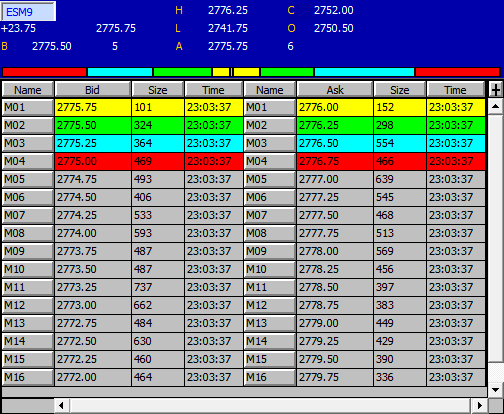504x414 pixels.
Task: Click the cyan ask price 2776.50
Action: pyautogui.click(x=335, y=143)
